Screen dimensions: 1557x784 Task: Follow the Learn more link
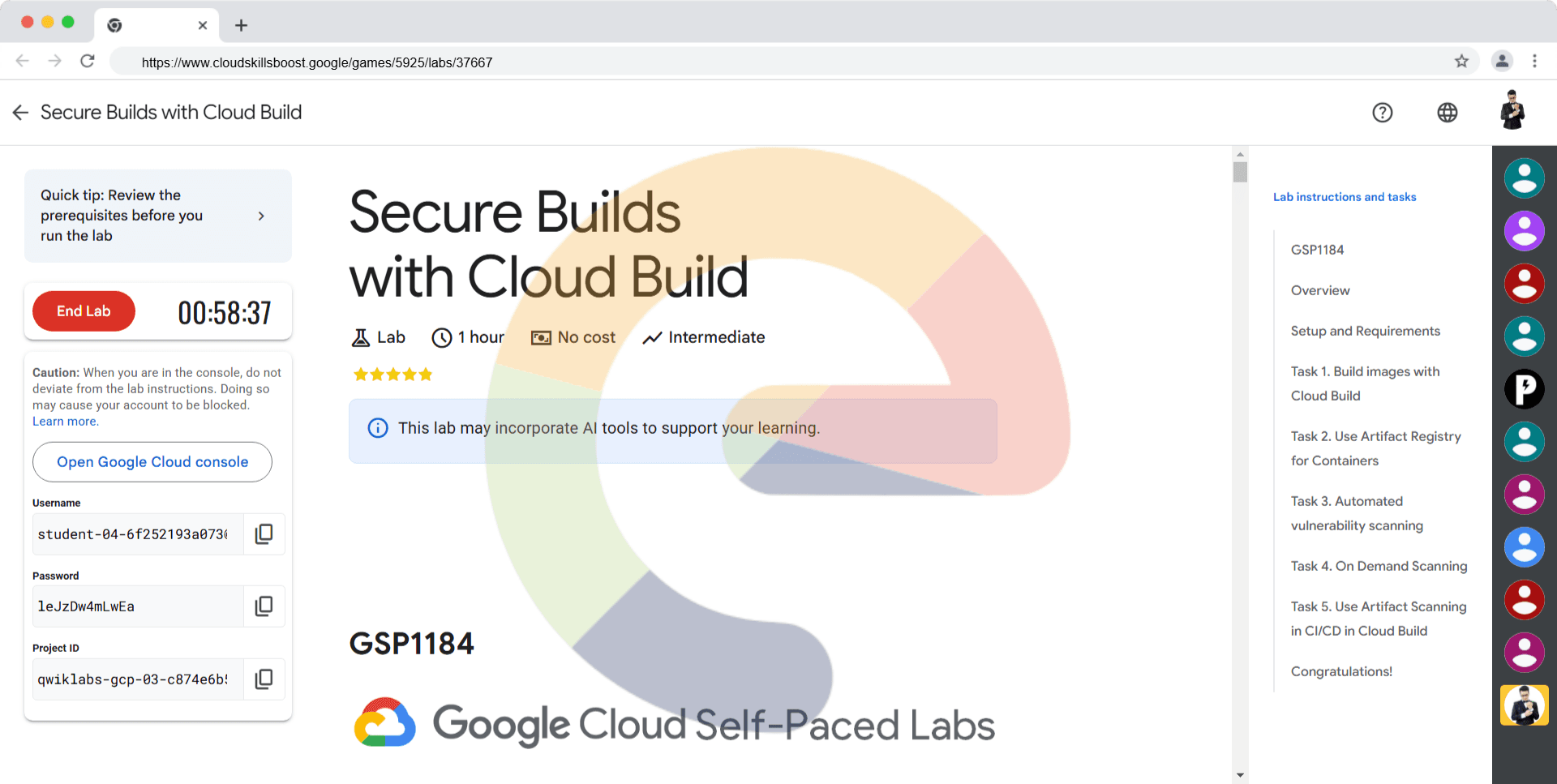pos(65,422)
